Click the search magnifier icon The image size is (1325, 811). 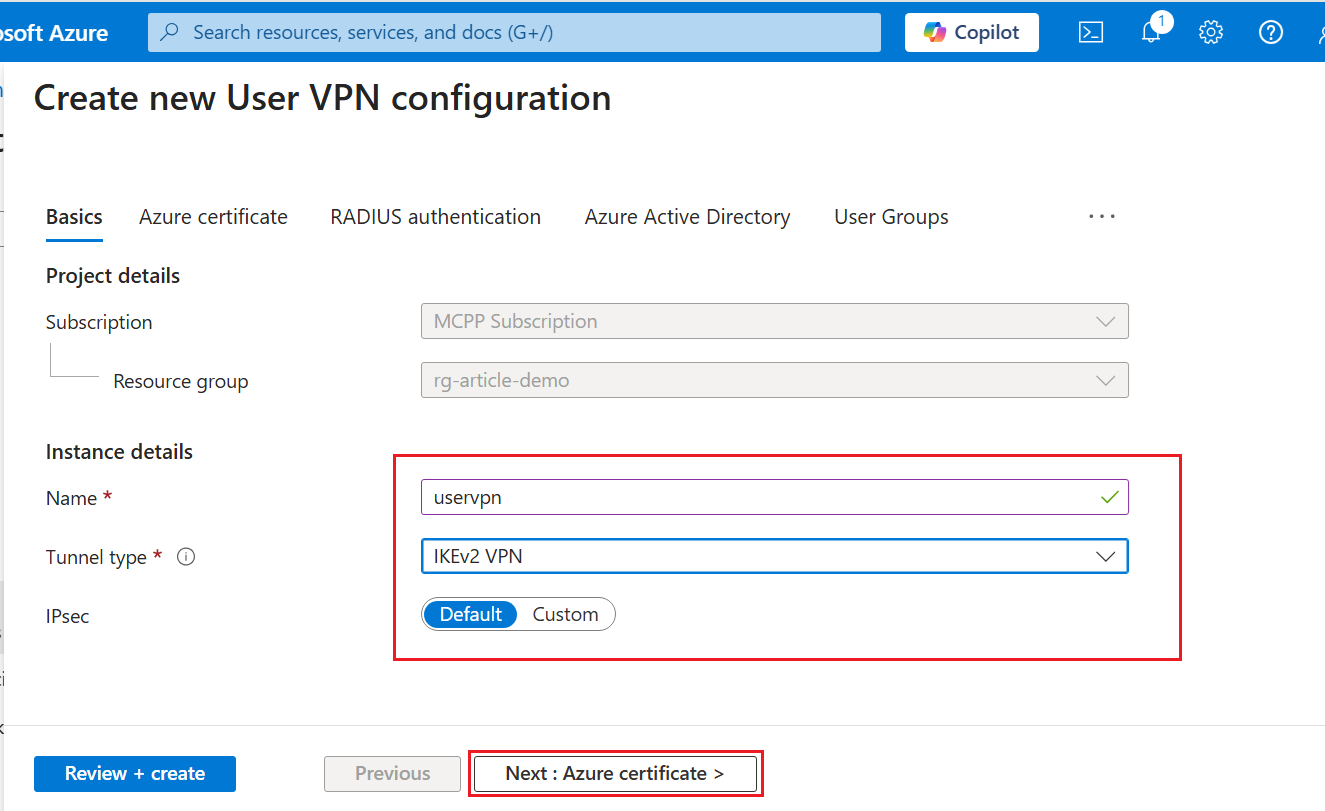point(170,33)
